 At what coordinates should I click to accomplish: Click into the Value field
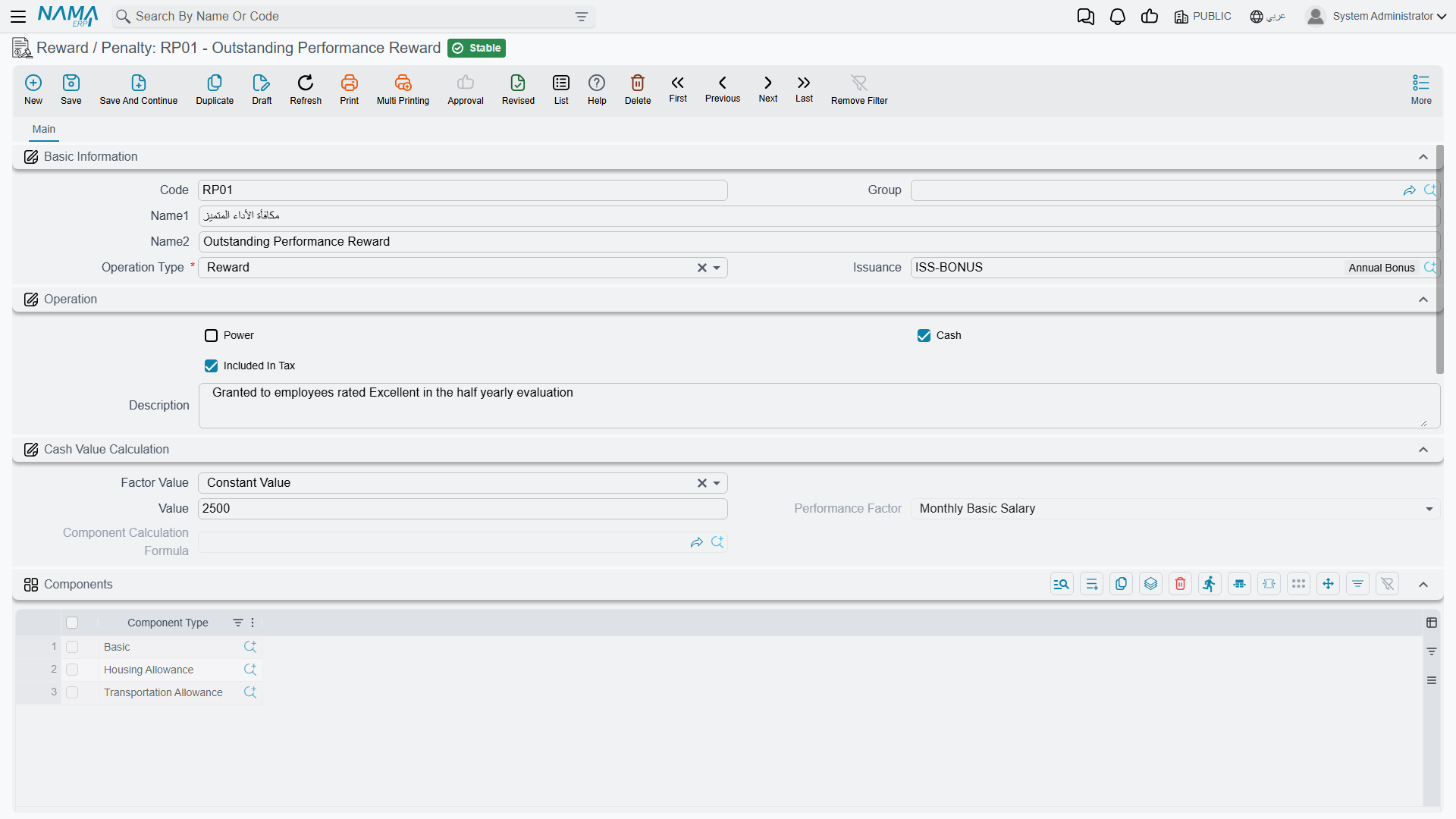(x=463, y=509)
